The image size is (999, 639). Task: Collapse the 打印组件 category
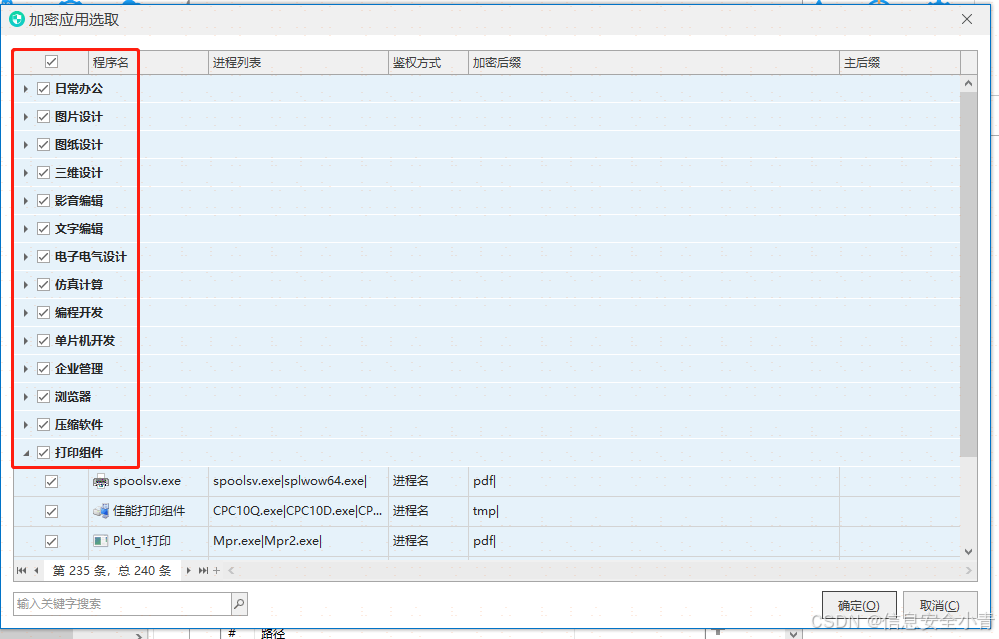pyautogui.click(x=25, y=453)
